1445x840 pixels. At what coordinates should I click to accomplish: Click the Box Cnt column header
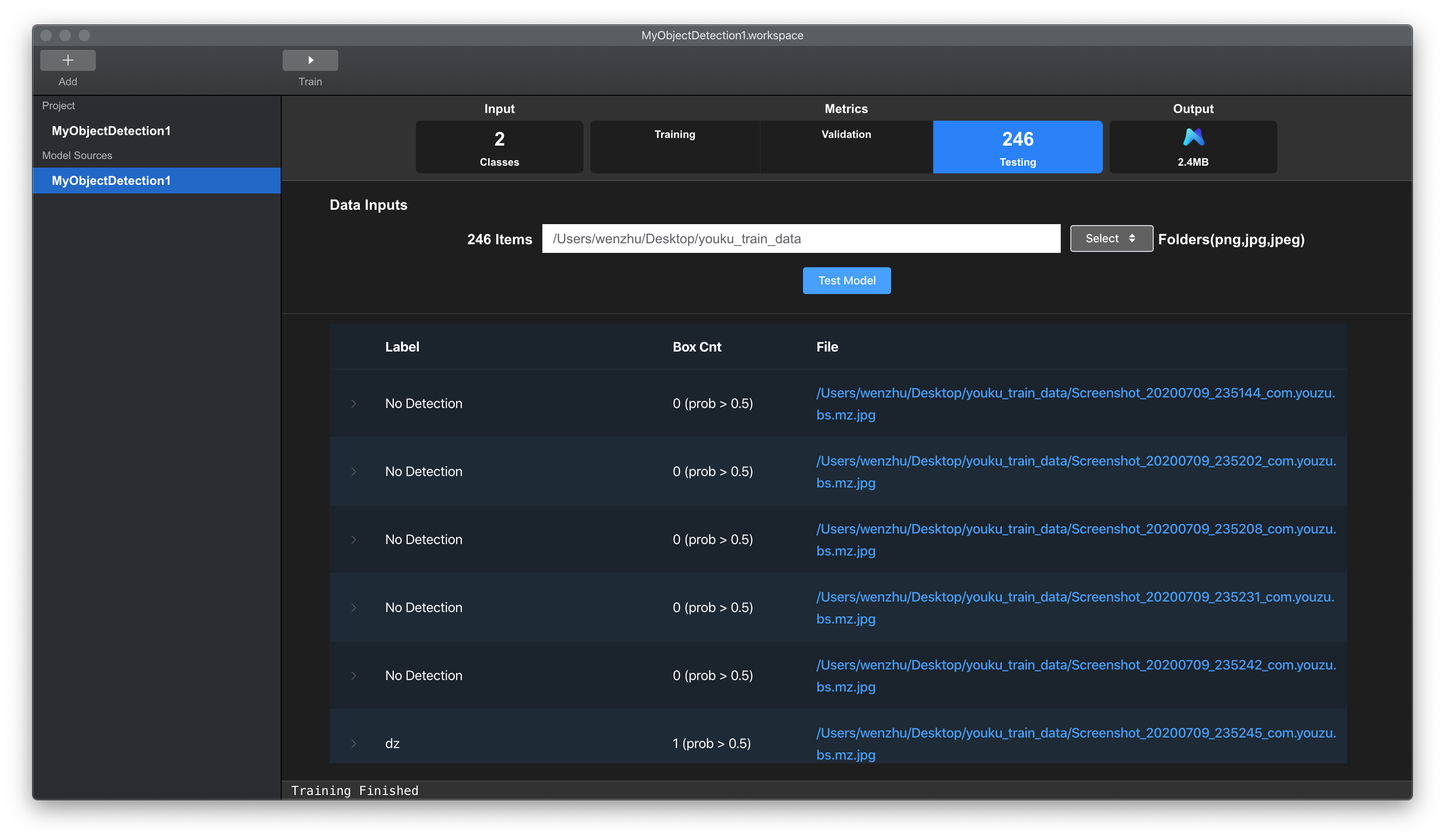[697, 347]
